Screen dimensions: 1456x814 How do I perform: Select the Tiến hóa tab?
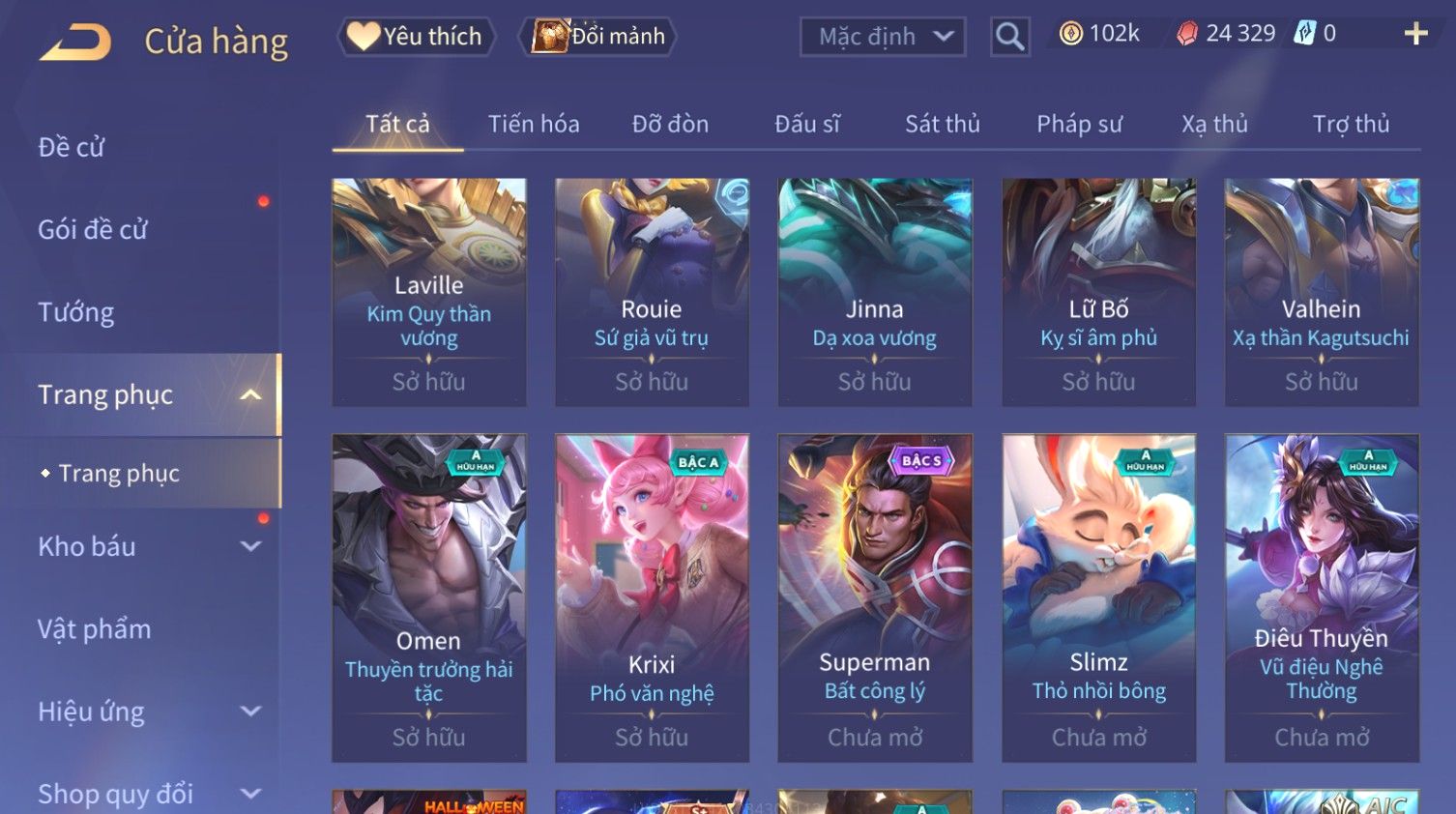click(x=534, y=124)
